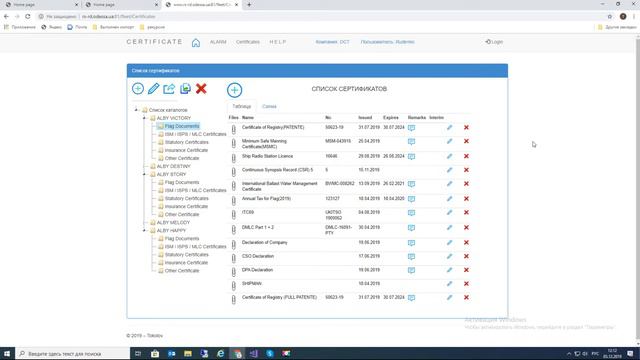
Task: Edit the SHIPMAN row
Action: (x=449, y=284)
